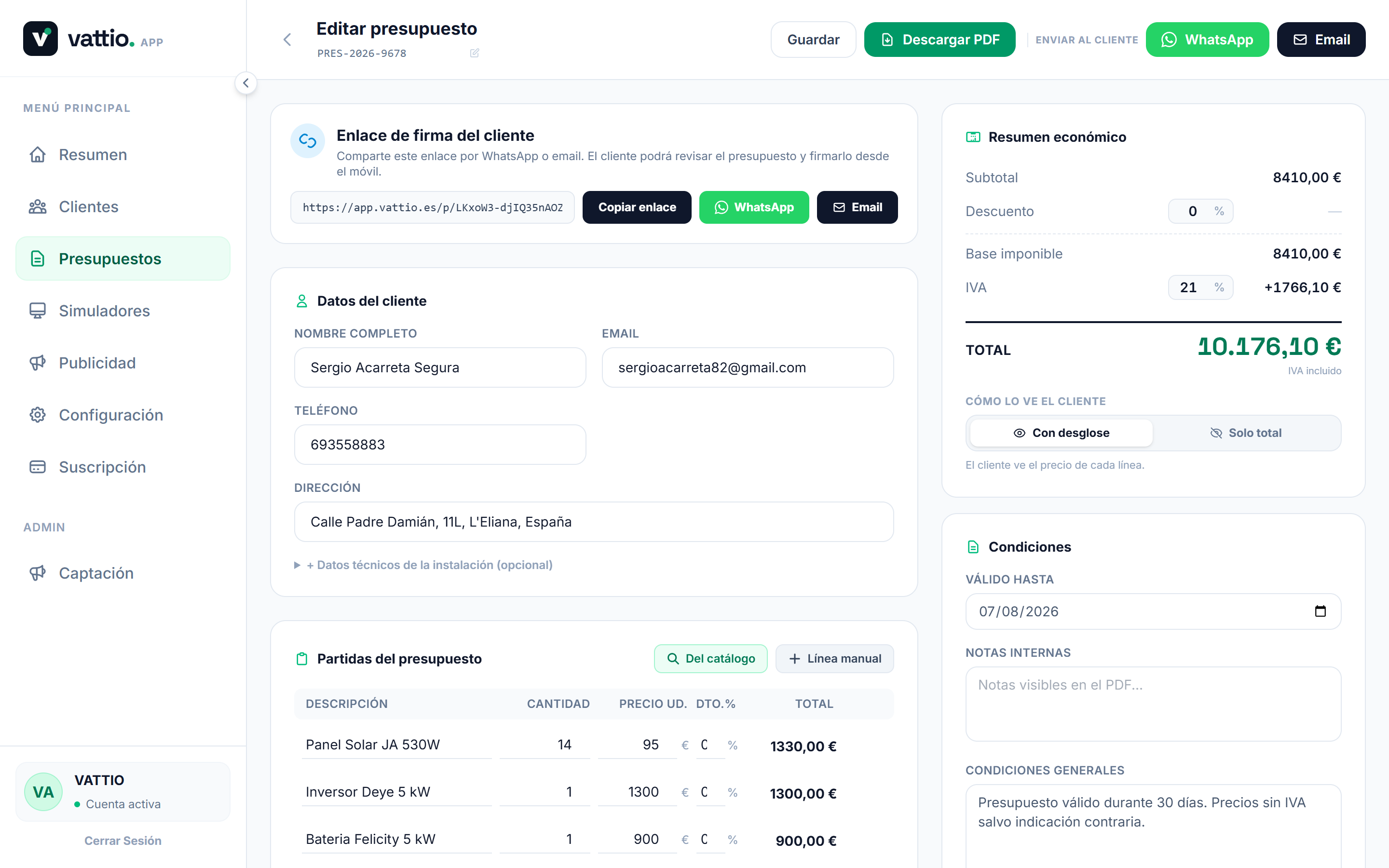Open the calendar picker for Válido hasta

click(1320, 611)
